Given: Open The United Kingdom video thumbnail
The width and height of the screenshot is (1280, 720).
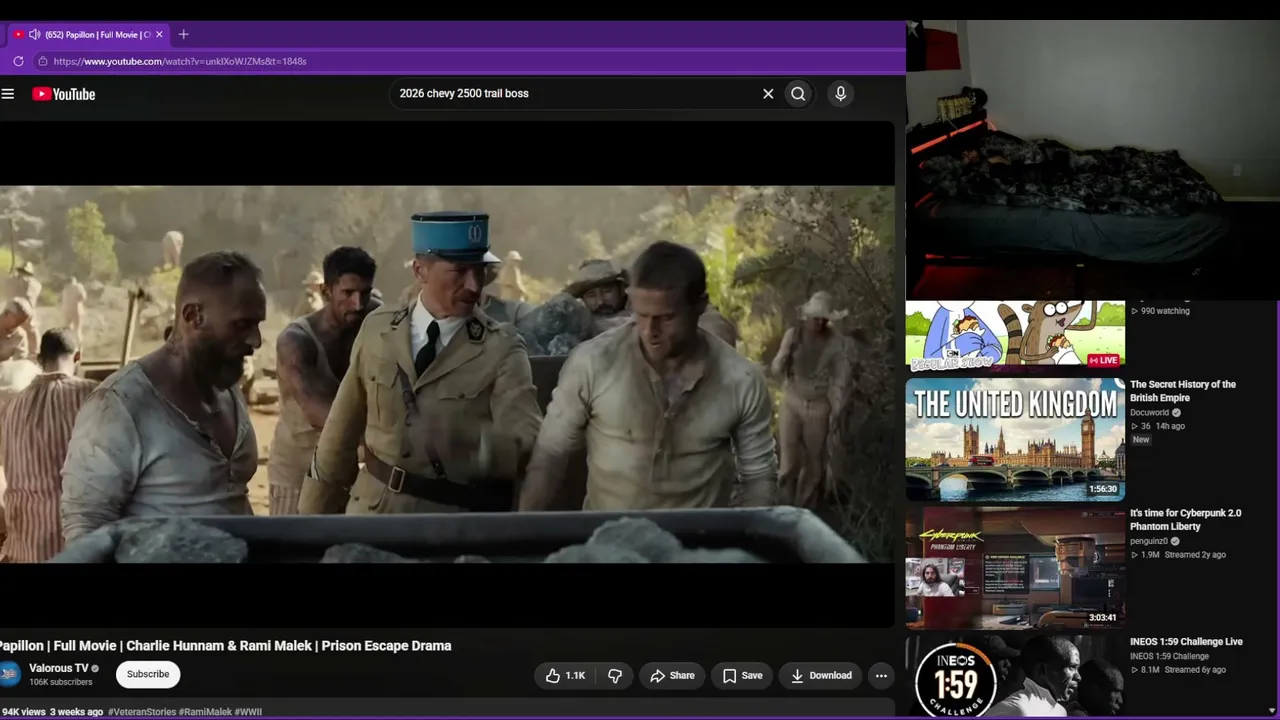Looking at the screenshot, I should pos(1015,439).
